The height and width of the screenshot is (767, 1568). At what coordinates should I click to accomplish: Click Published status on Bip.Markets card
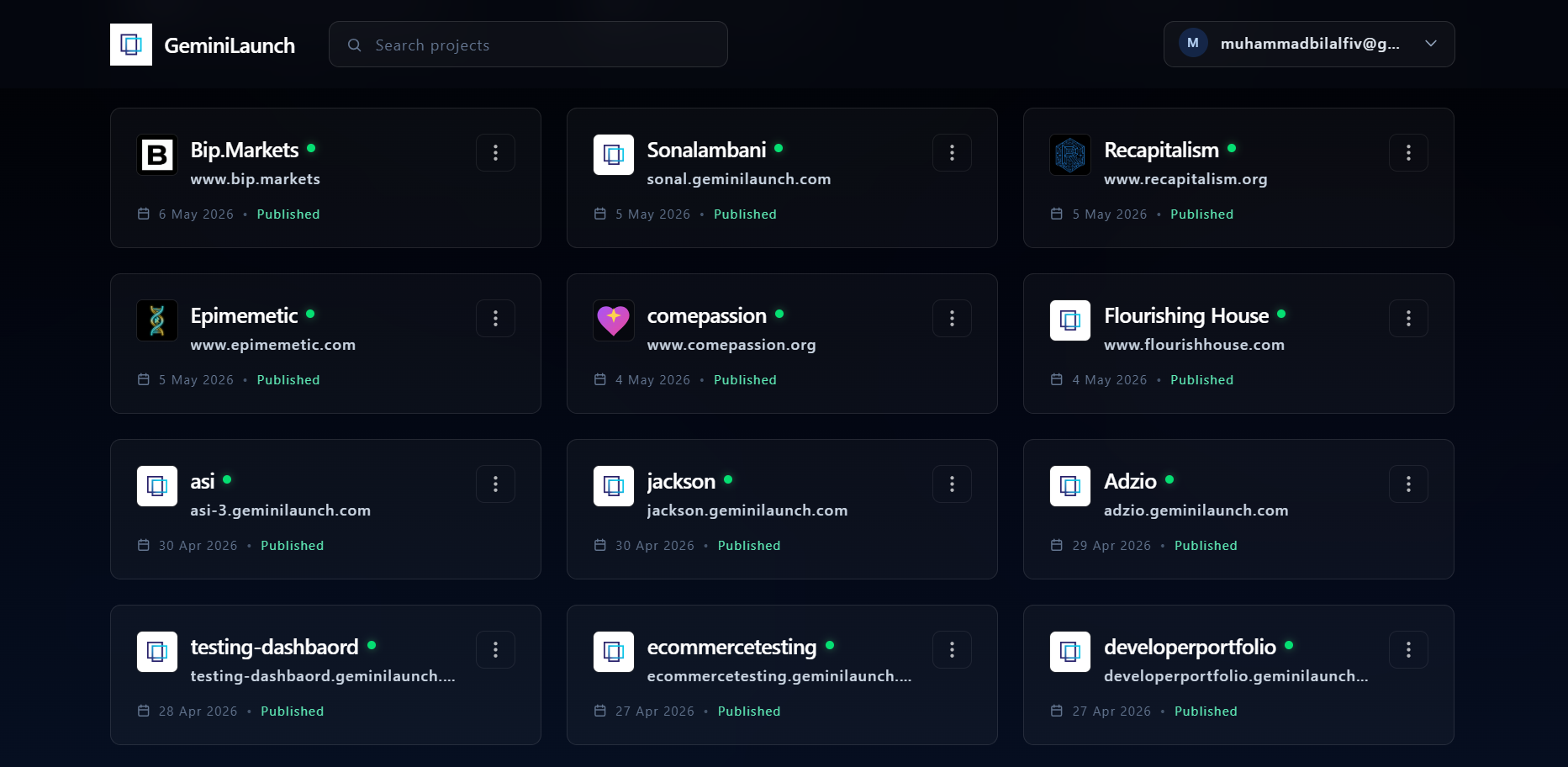(x=288, y=214)
